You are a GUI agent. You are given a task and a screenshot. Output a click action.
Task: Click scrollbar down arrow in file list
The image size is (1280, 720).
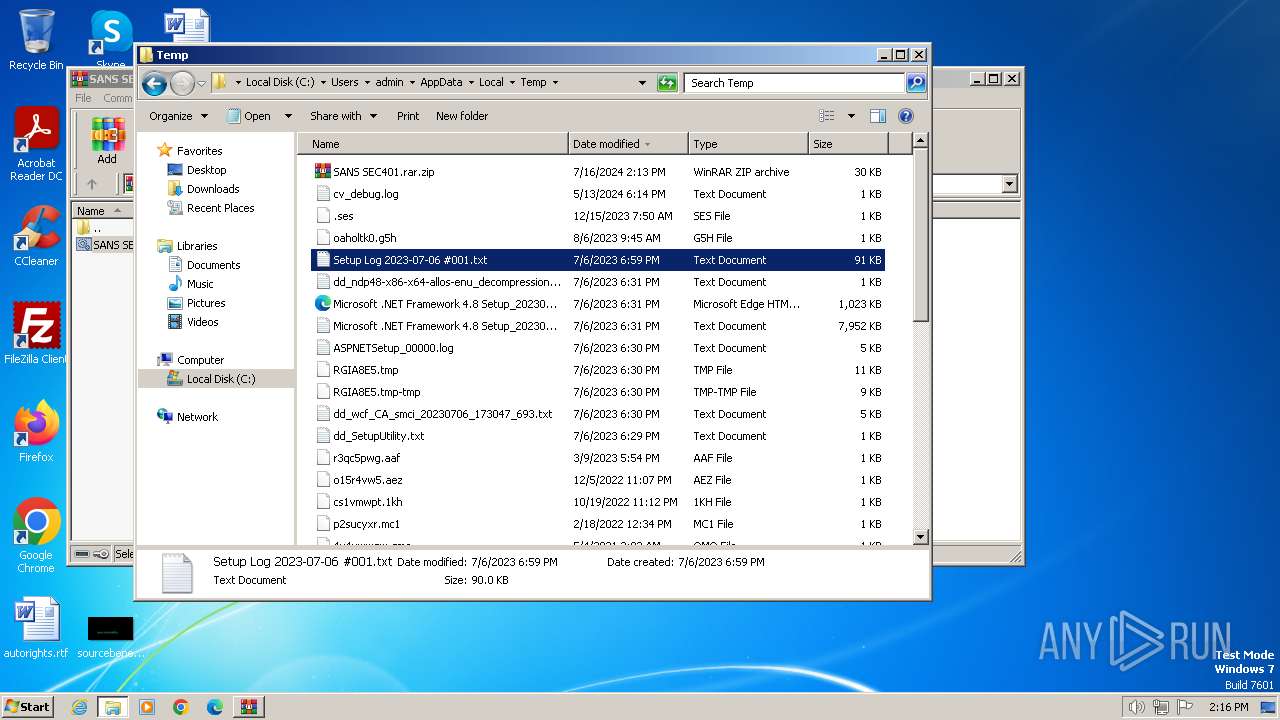[x=921, y=537]
